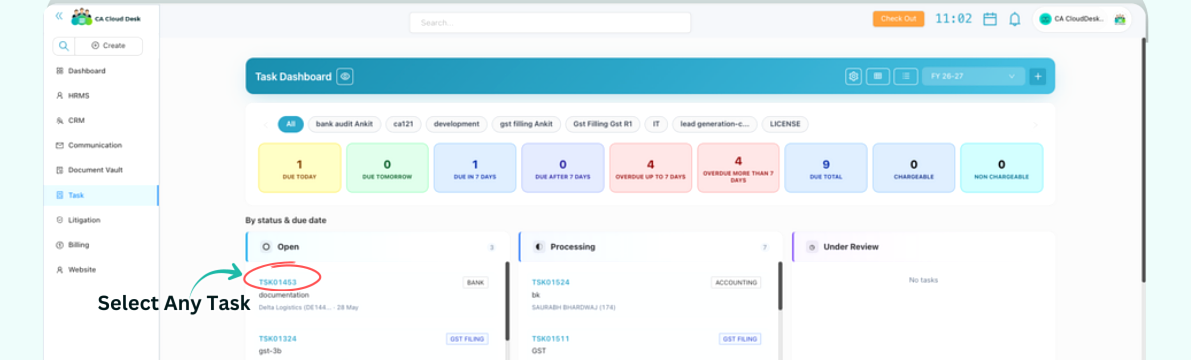Open the Due In 7 Days card
This screenshot has height=360, width=1191.
(475, 168)
